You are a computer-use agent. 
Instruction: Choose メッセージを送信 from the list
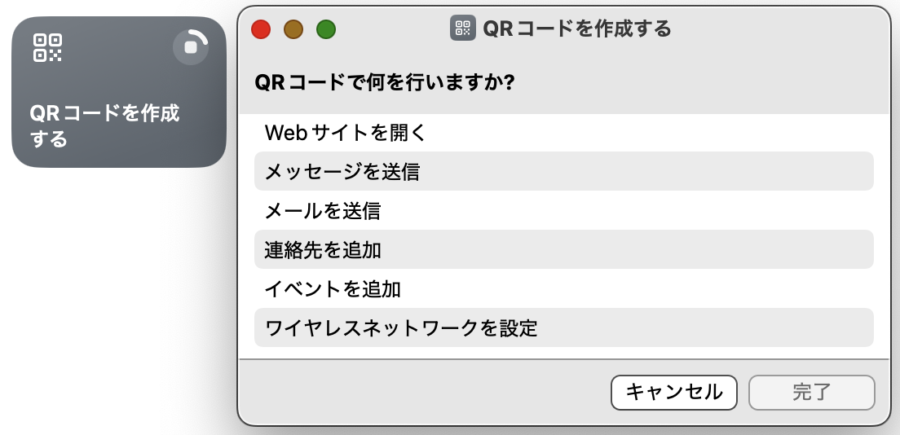click(x=341, y=171)
